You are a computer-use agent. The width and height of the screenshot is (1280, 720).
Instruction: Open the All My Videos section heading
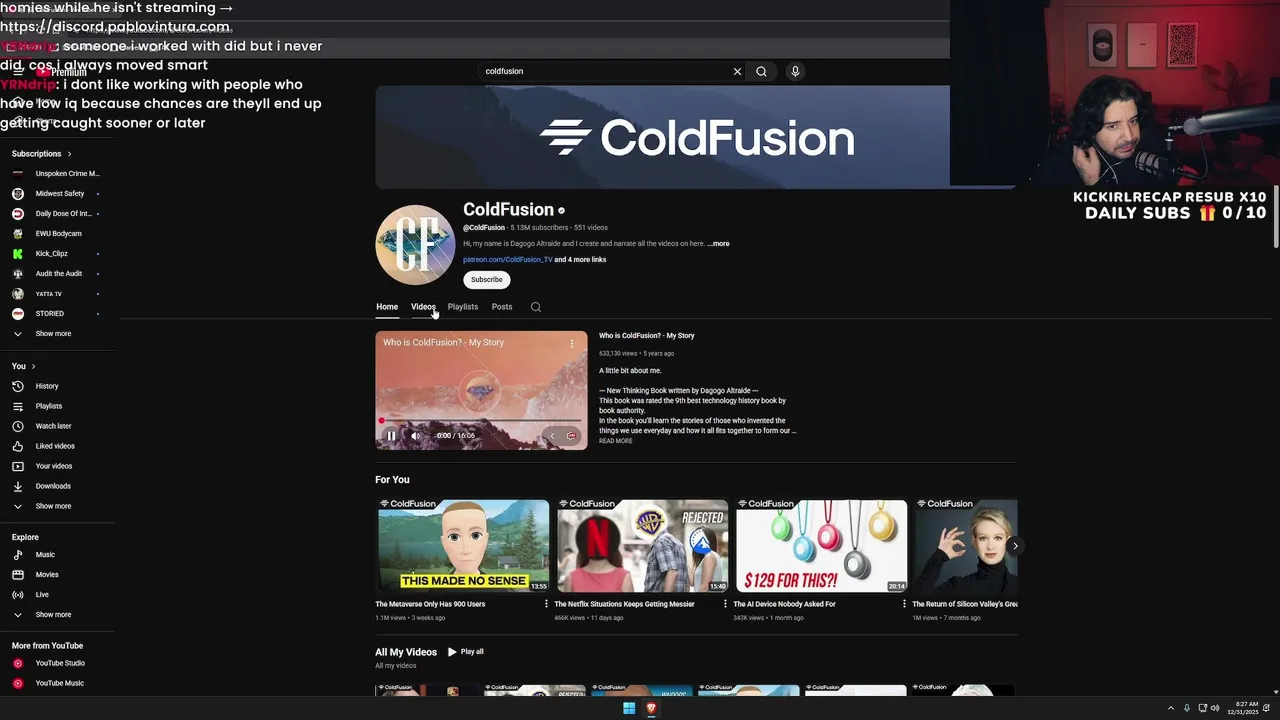[x=406, y=652]
